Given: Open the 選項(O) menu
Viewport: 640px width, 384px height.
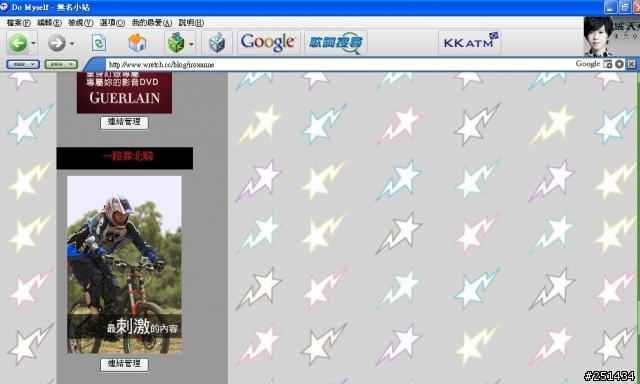Looking at the screenshot, I should [x=112, y=23].
